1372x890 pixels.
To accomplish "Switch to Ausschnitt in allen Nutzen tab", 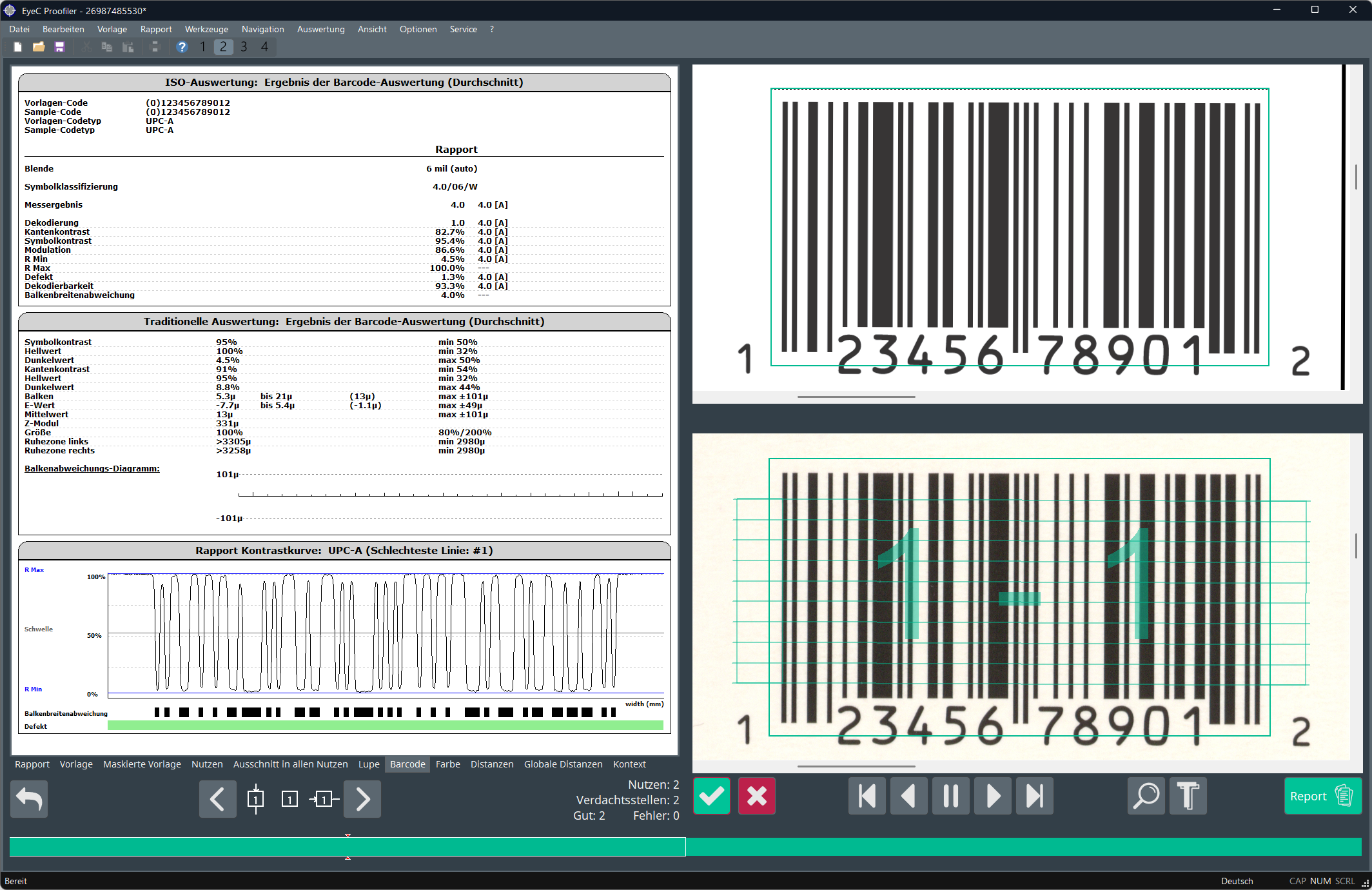I will point(290,764).
